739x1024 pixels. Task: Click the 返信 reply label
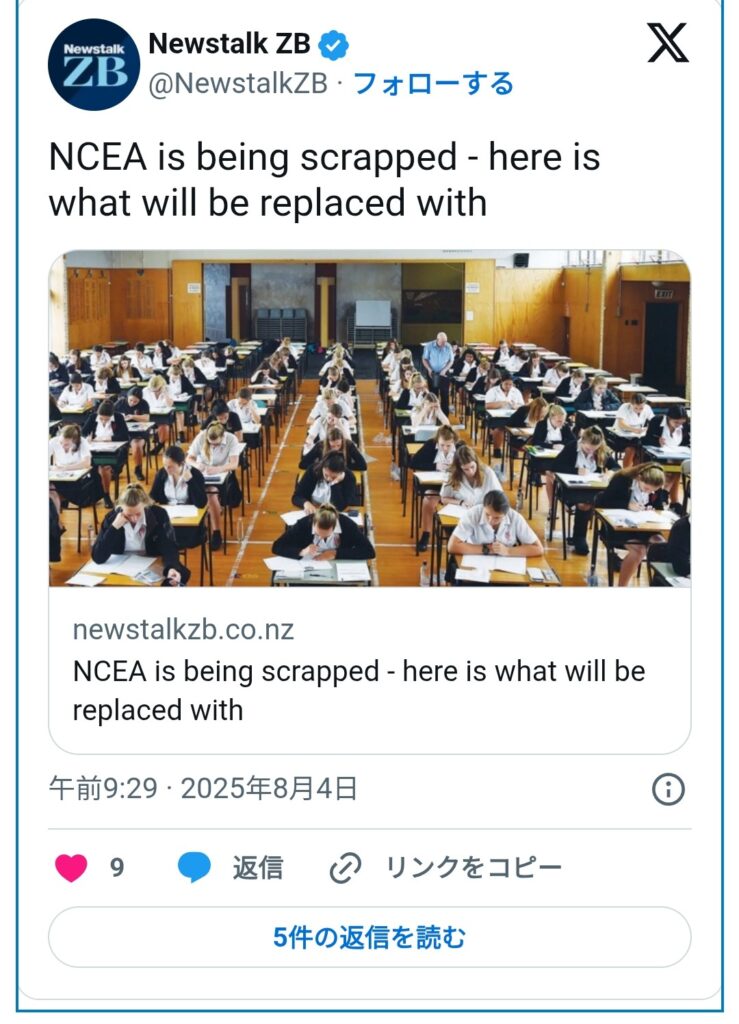[x=257, y=868]
